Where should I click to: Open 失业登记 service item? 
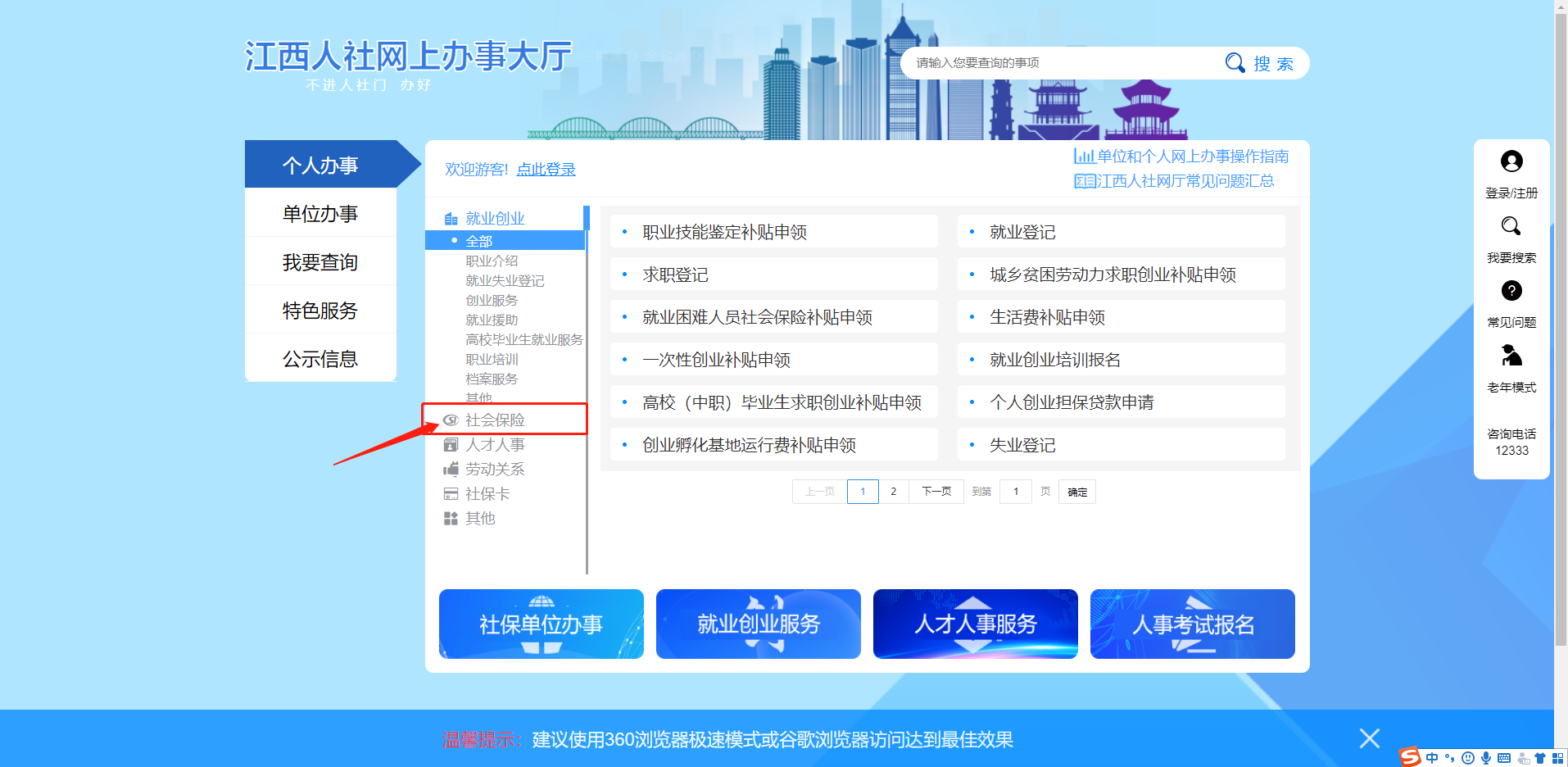tap(1022, 445)
